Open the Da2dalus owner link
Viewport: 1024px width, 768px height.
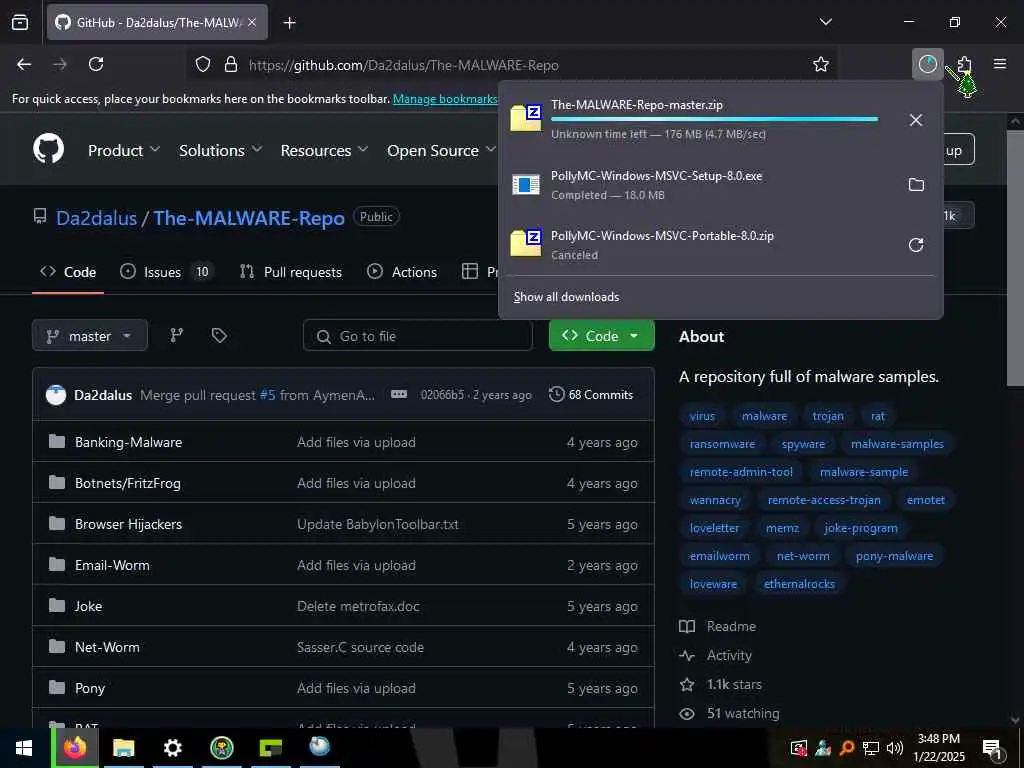(97, 218)
